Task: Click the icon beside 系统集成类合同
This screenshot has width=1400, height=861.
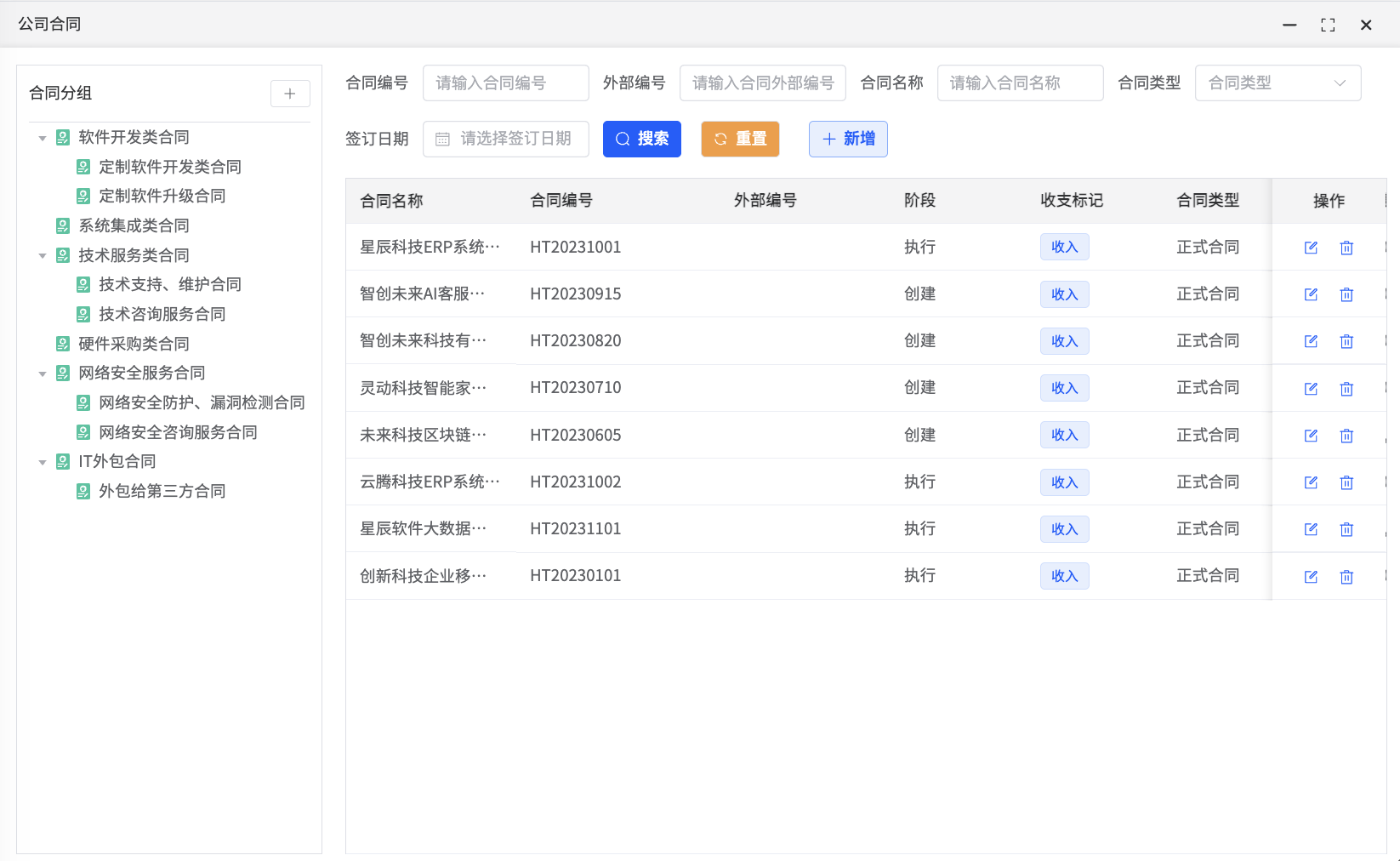Action: [x=63, y=225]
